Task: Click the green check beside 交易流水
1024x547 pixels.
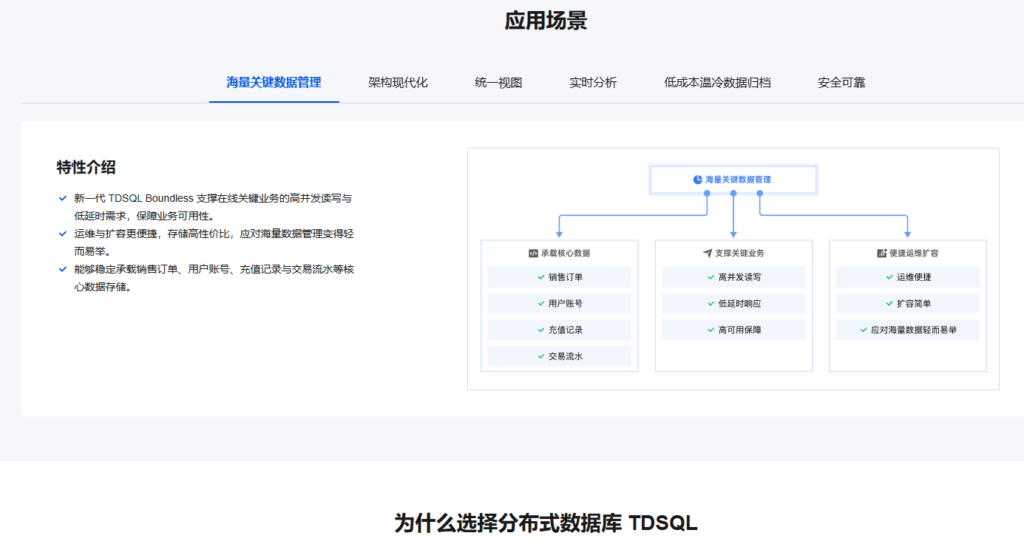Action: coord(541,356)
